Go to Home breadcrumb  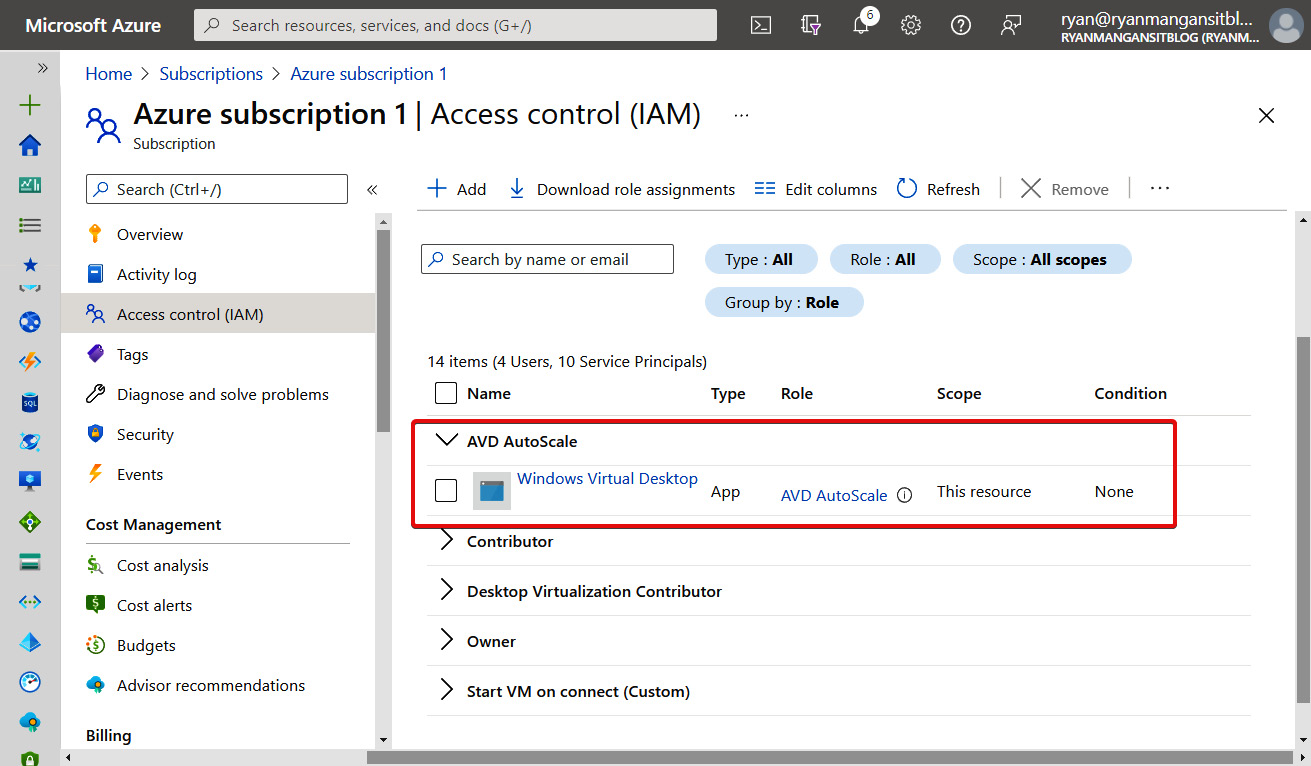tap(108, 74)
